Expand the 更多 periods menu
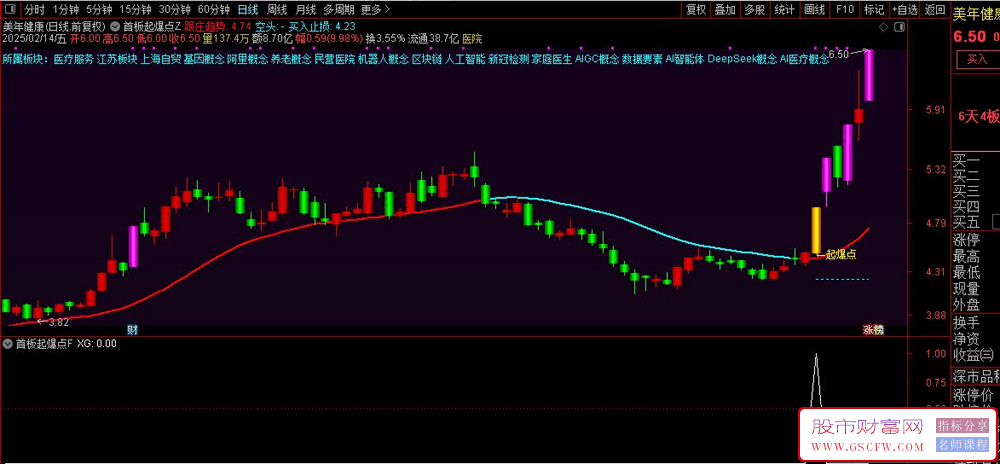 pos(376,9)
